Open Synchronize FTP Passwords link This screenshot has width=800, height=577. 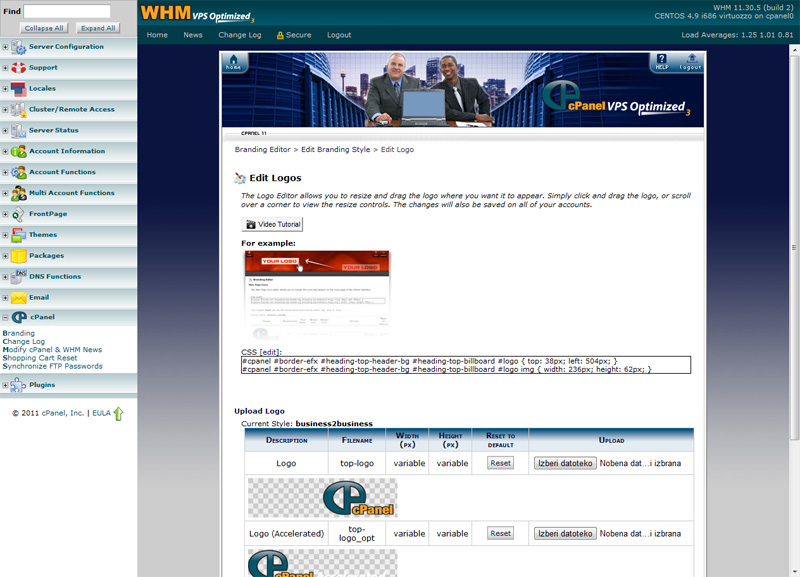point(53,366)
